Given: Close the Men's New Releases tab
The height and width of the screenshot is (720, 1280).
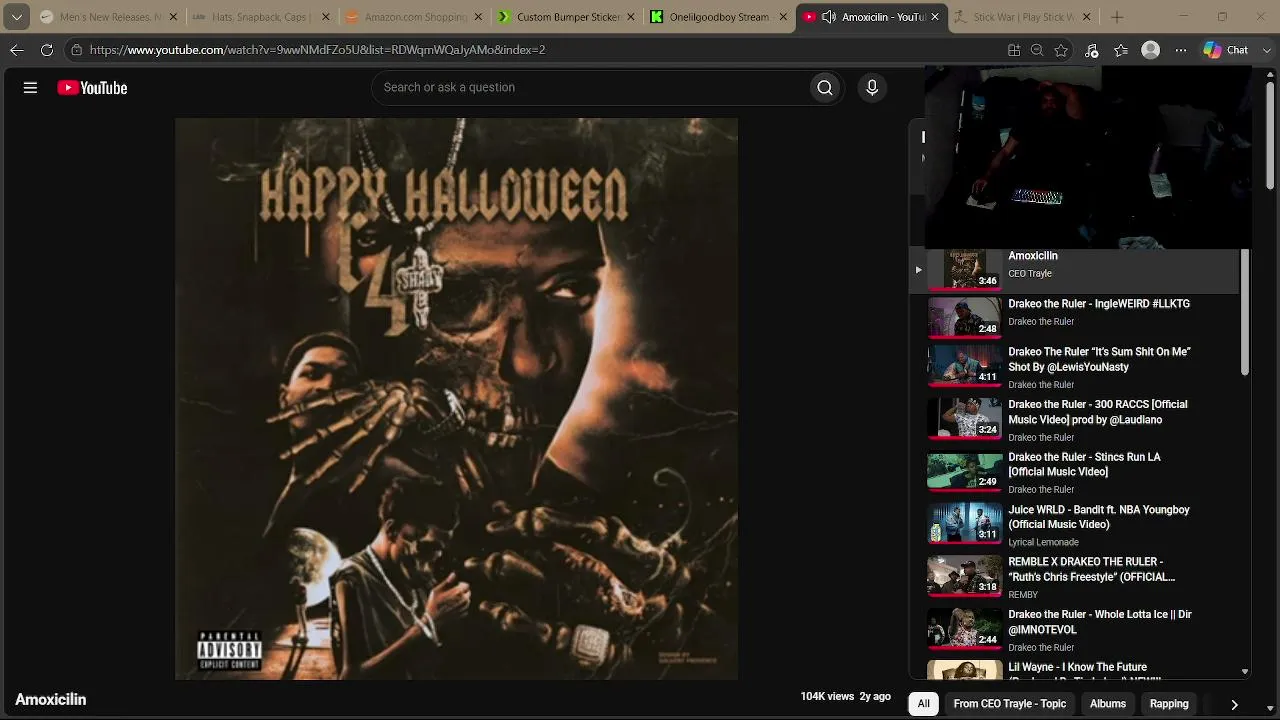Looking at the screenshot, I should 173,17.
